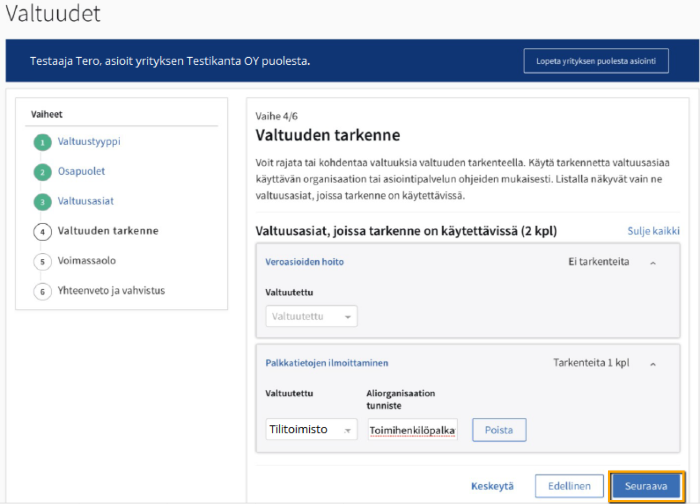Return to the Valtuusasiat step
The height and width of the screenshot is (504, 700).
(x=85, y=202)
